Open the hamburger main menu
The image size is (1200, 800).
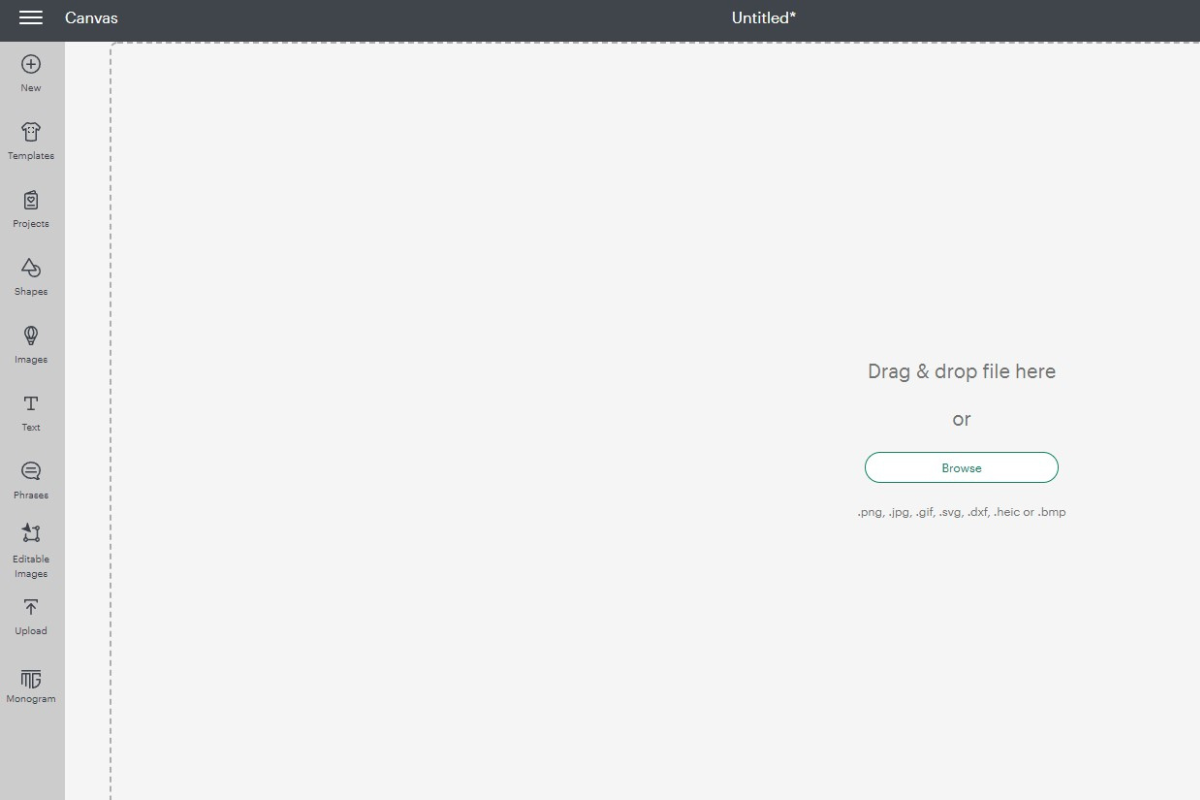pos(31,18)
